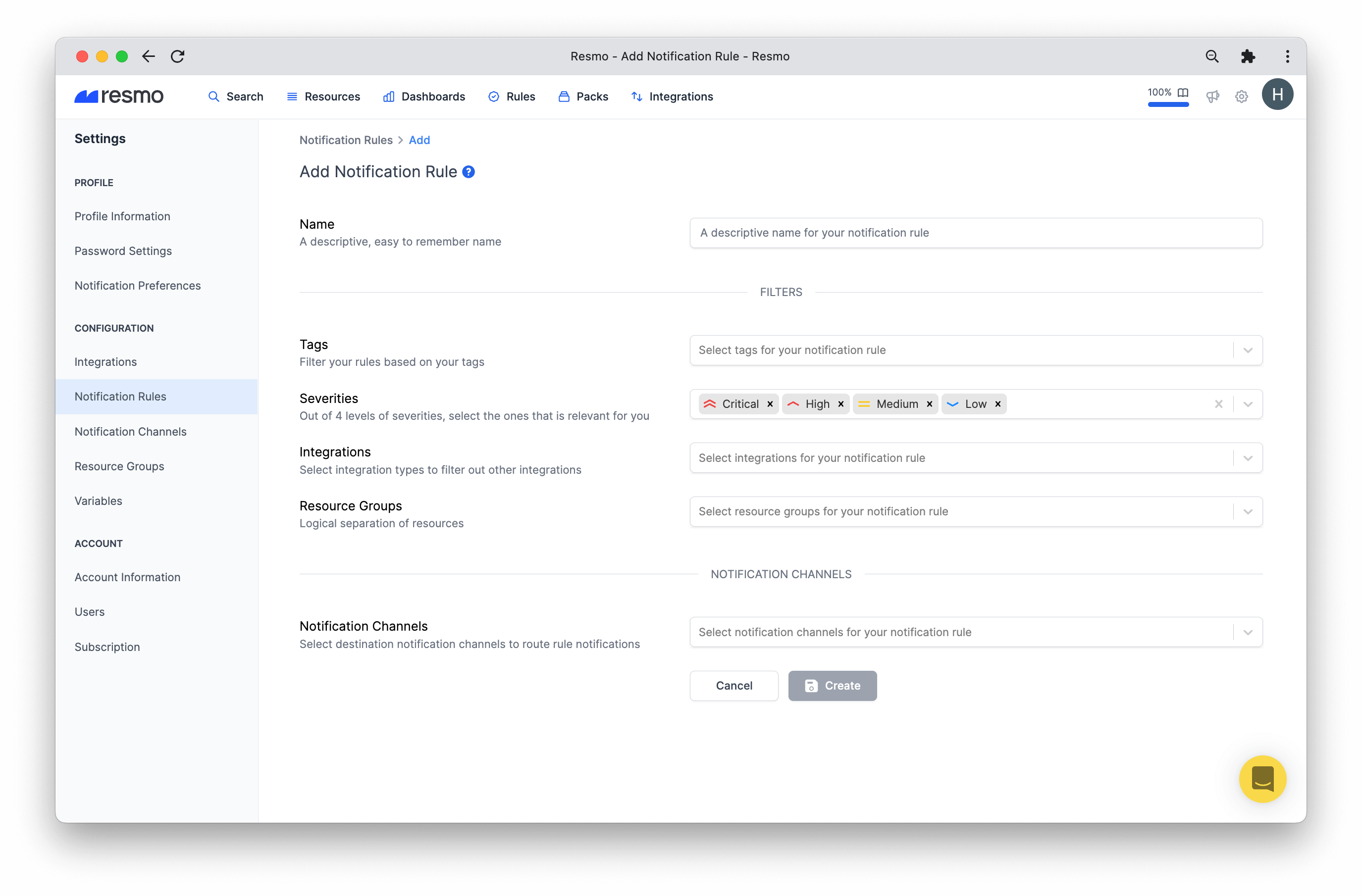Open the browser zoom magnifier icon
The image size is (1362, 896).
[x=1211, y=56]
